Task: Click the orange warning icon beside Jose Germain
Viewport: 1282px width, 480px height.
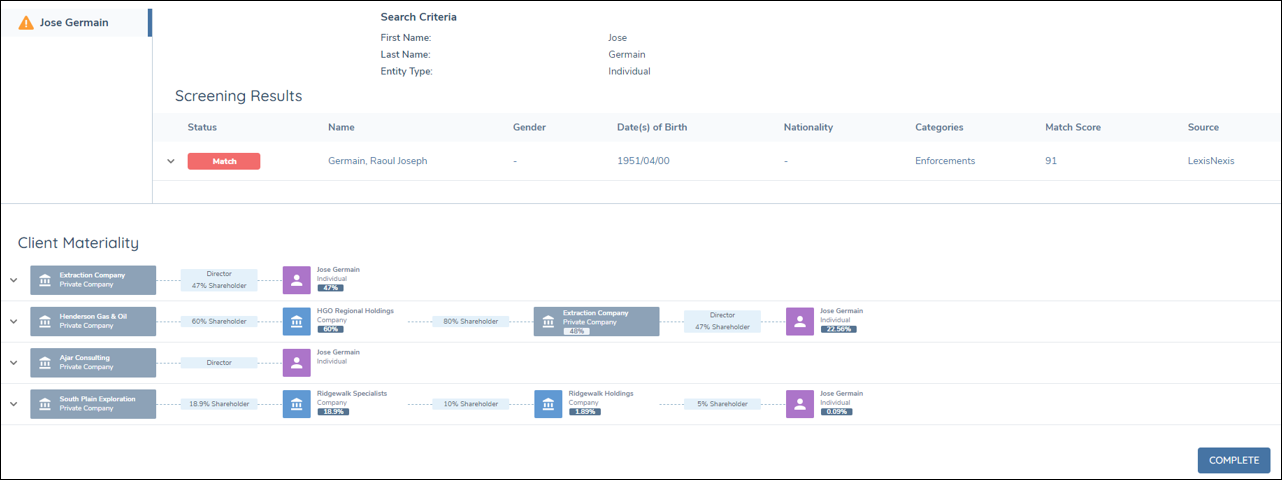Action: click(26, 22)
